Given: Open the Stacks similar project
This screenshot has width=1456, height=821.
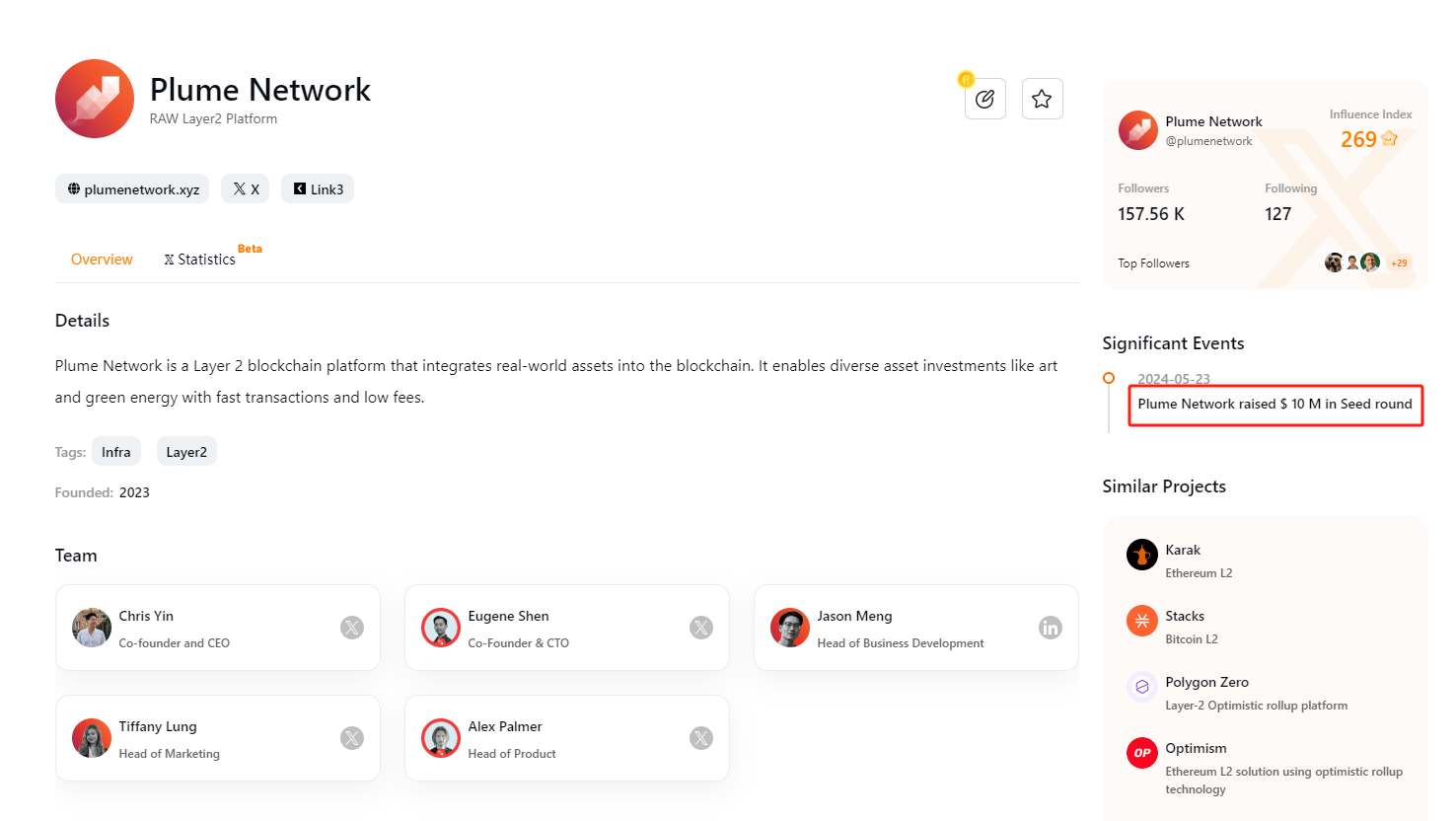Looking at the screenshot, I should click(x=1184, y=617).
